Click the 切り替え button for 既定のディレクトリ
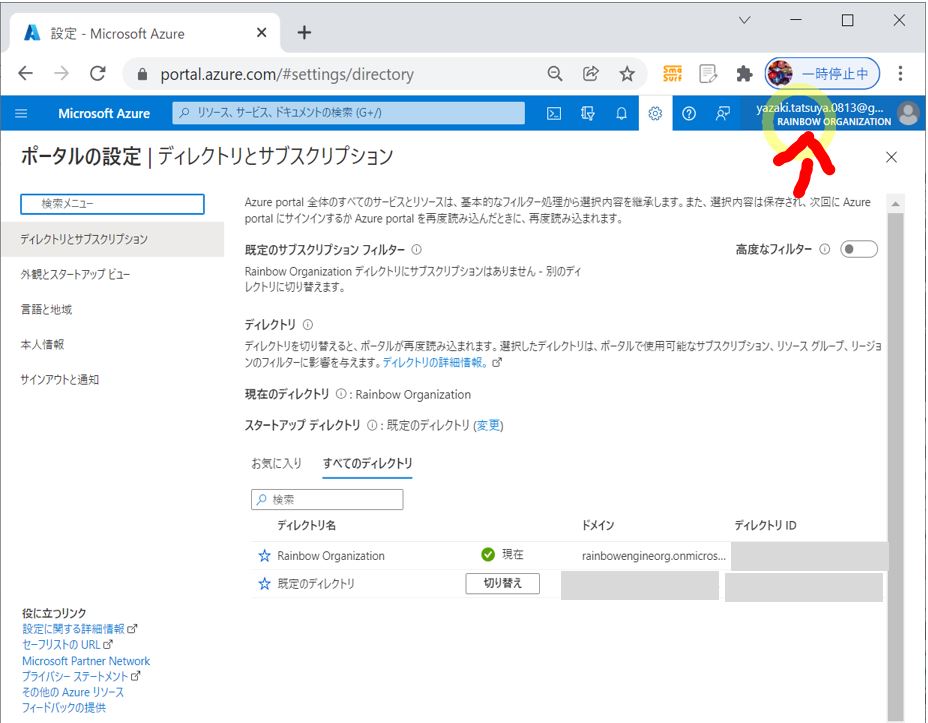Image resolution: width=928 pixels, height=723 pixels. click(x=502, y=583)
